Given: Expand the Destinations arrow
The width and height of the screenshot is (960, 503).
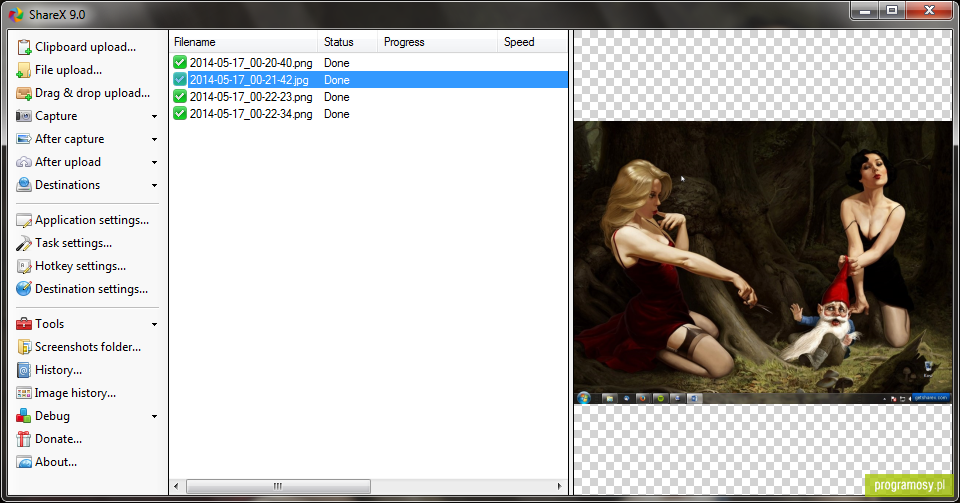Looking at the screenshot, I should point(154,185).
